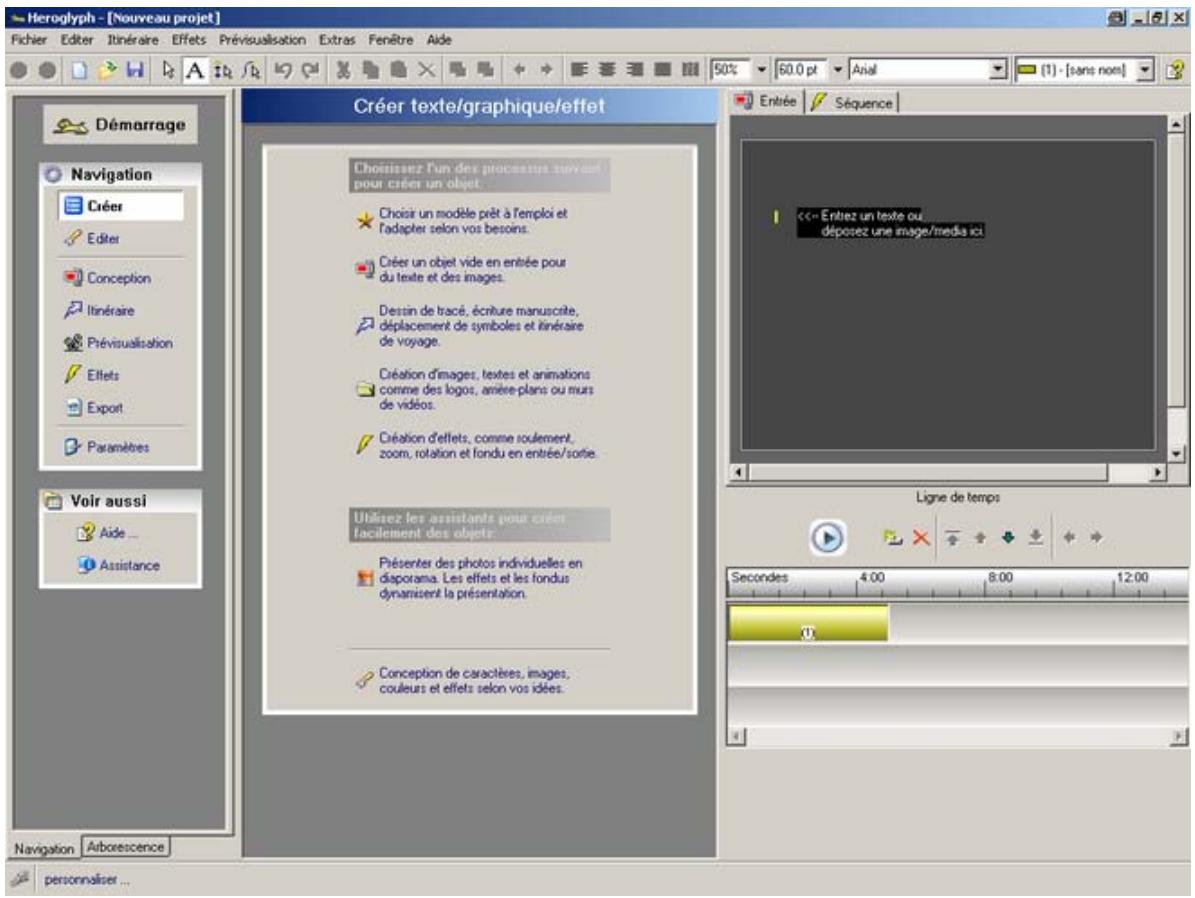Open the Effets menu

188,40
